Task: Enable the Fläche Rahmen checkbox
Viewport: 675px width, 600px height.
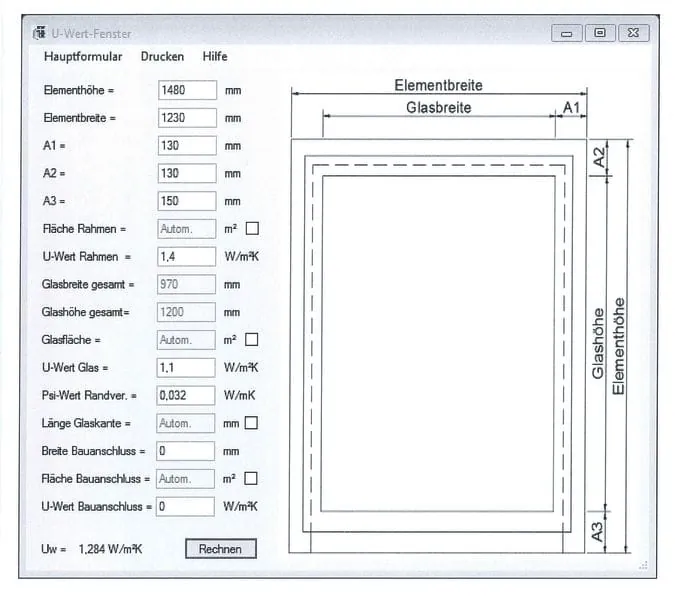Action: 252,229
